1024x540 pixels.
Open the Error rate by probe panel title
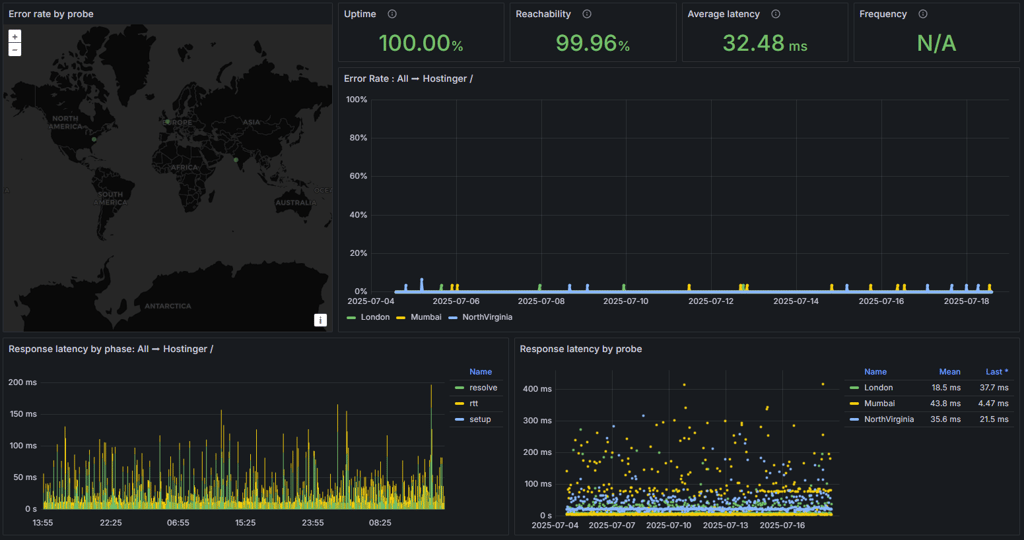pos(51,14)
